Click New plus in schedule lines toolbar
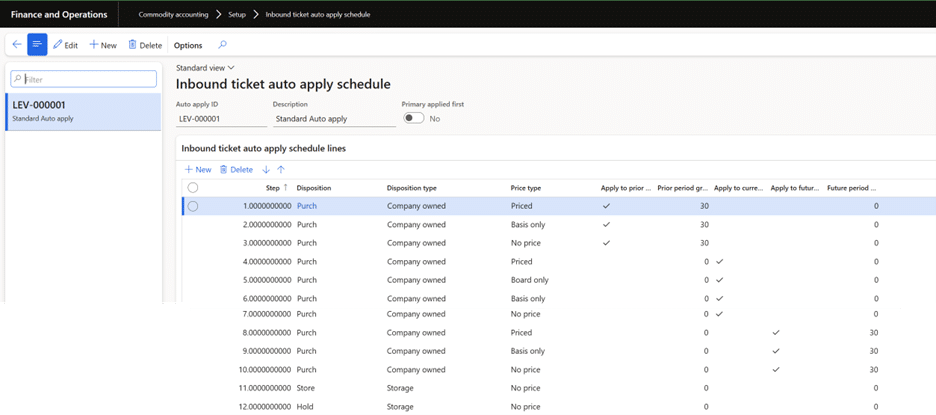Viewport: 936px width, 415px height. (x=197, y=170)
